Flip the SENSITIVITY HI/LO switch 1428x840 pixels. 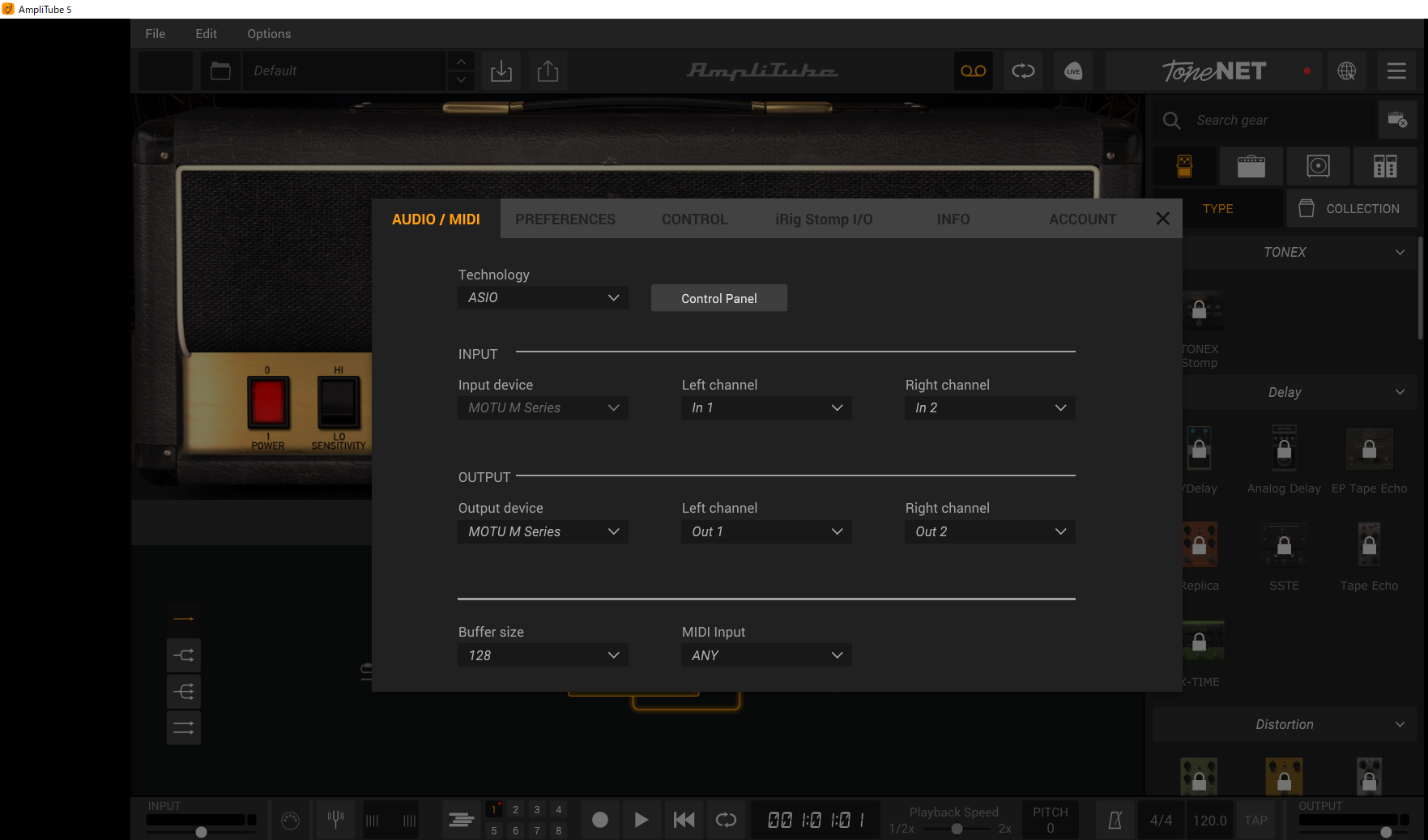339,403
